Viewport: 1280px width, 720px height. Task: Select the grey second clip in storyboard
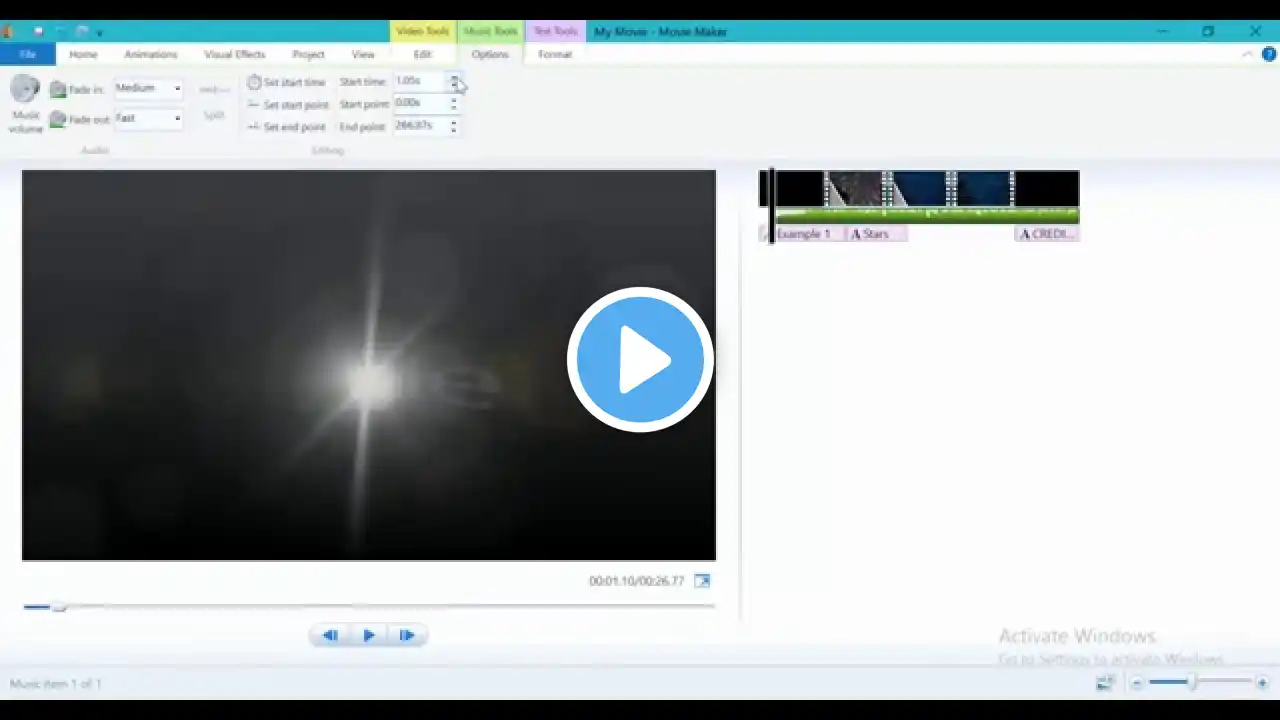855,188
